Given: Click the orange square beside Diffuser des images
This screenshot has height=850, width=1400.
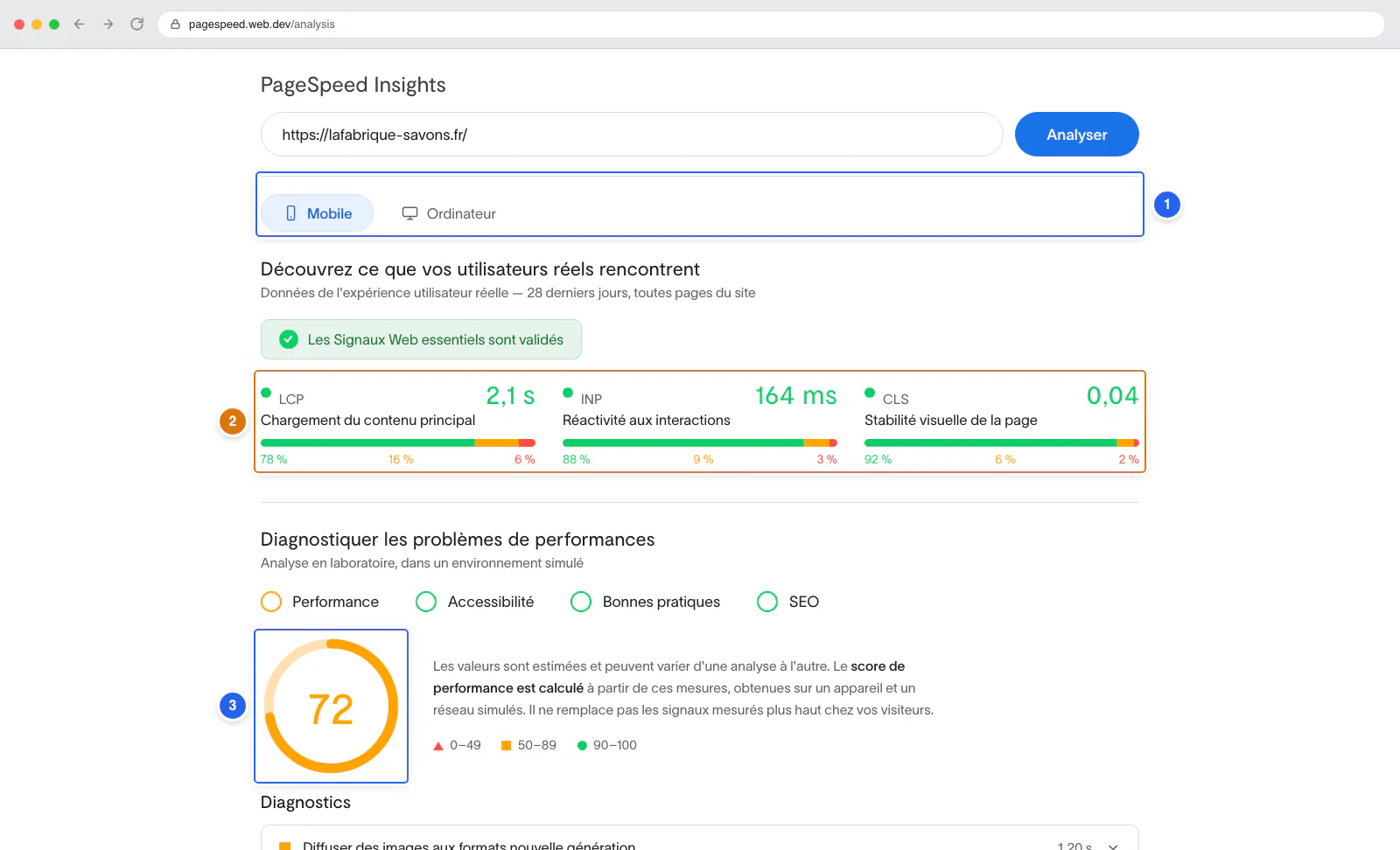Looking at the screenshot, I should coord(284,847).
